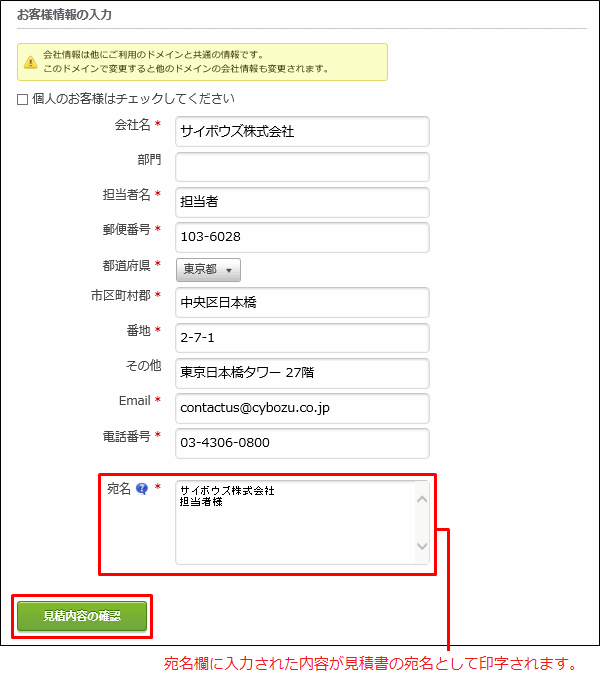Check the 個人のお客様 checkbox
This screenshot has height=680, width=600.
[x=23, y=99]
